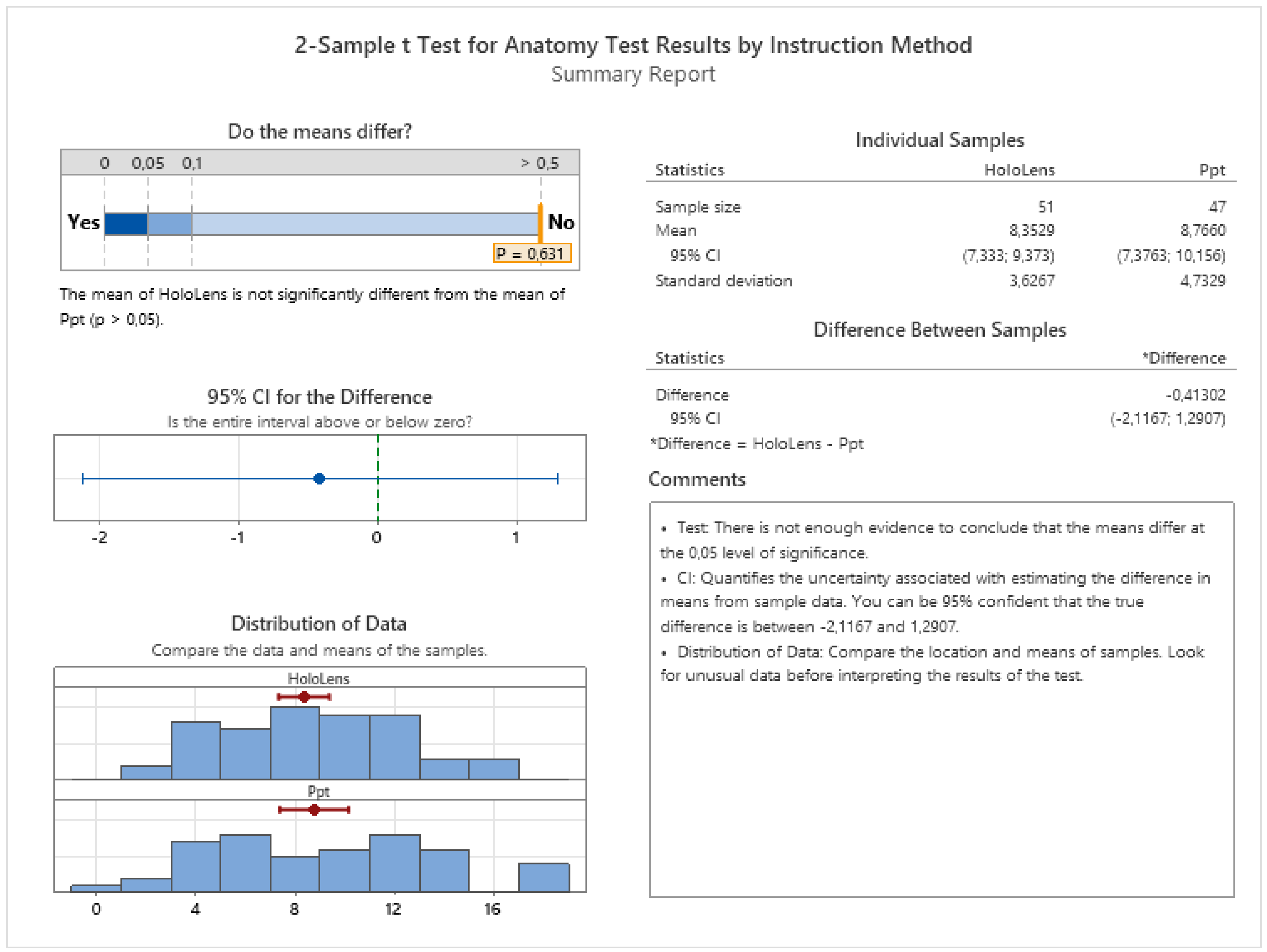This screenshot has height=952, width=1267.
Task: Click the right end cap of CI line
Action: pos(557,478)
